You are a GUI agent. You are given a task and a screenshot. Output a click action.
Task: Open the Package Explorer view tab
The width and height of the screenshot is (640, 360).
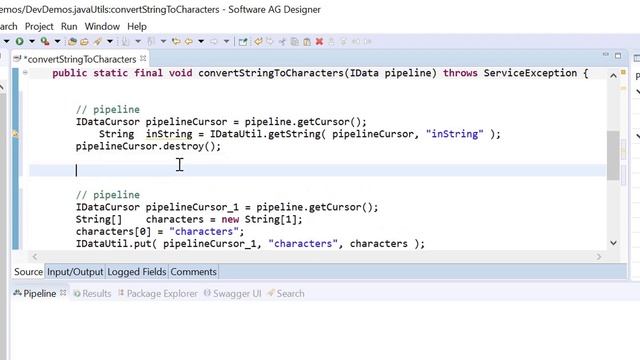(x=158, y=293)
